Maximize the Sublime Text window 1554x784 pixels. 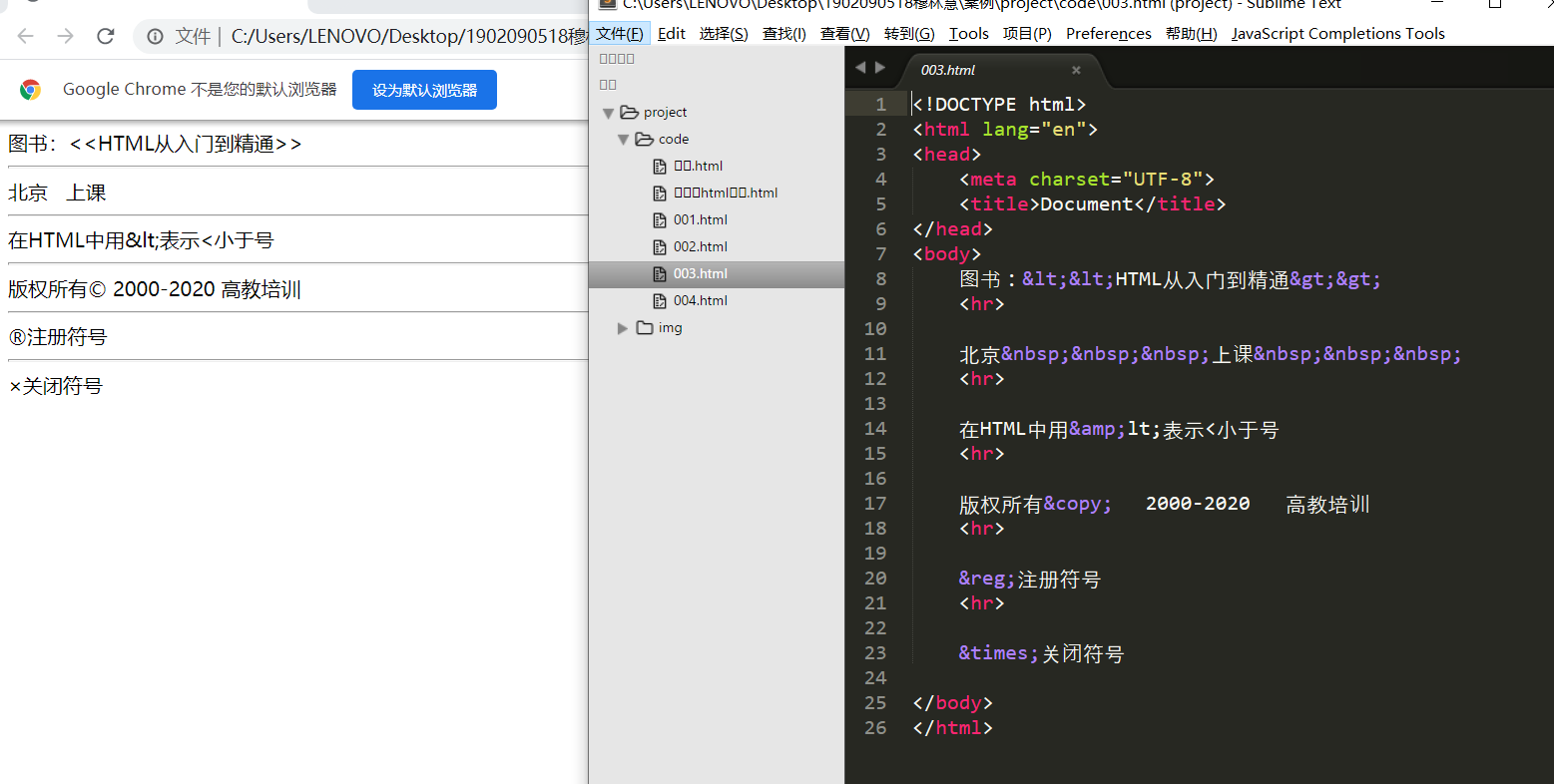click(x=1495, y=5)
